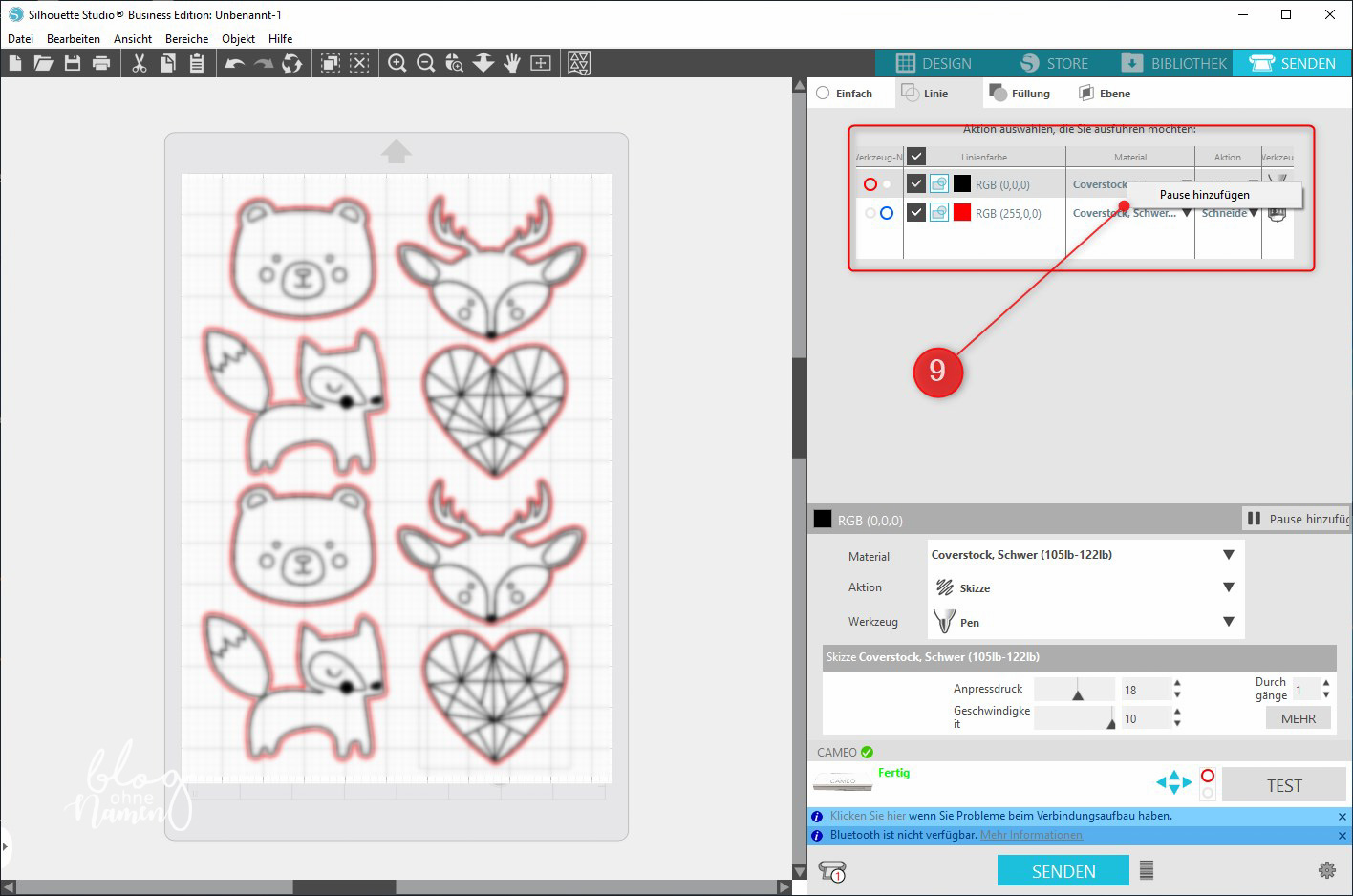This screenshot has width=1353, height=896.
Task: Open the Bearbeiten menu
Action: click(74, 39)
